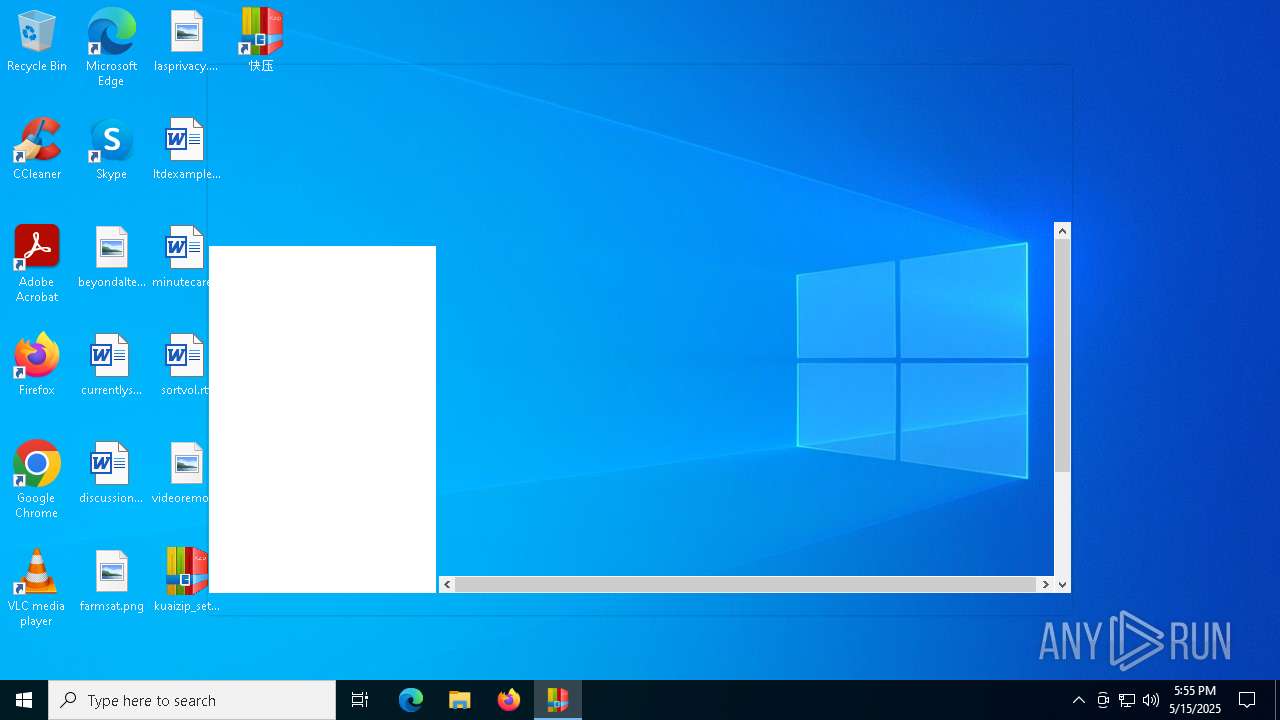Select the beyondalte image file icon

(111, 256)
